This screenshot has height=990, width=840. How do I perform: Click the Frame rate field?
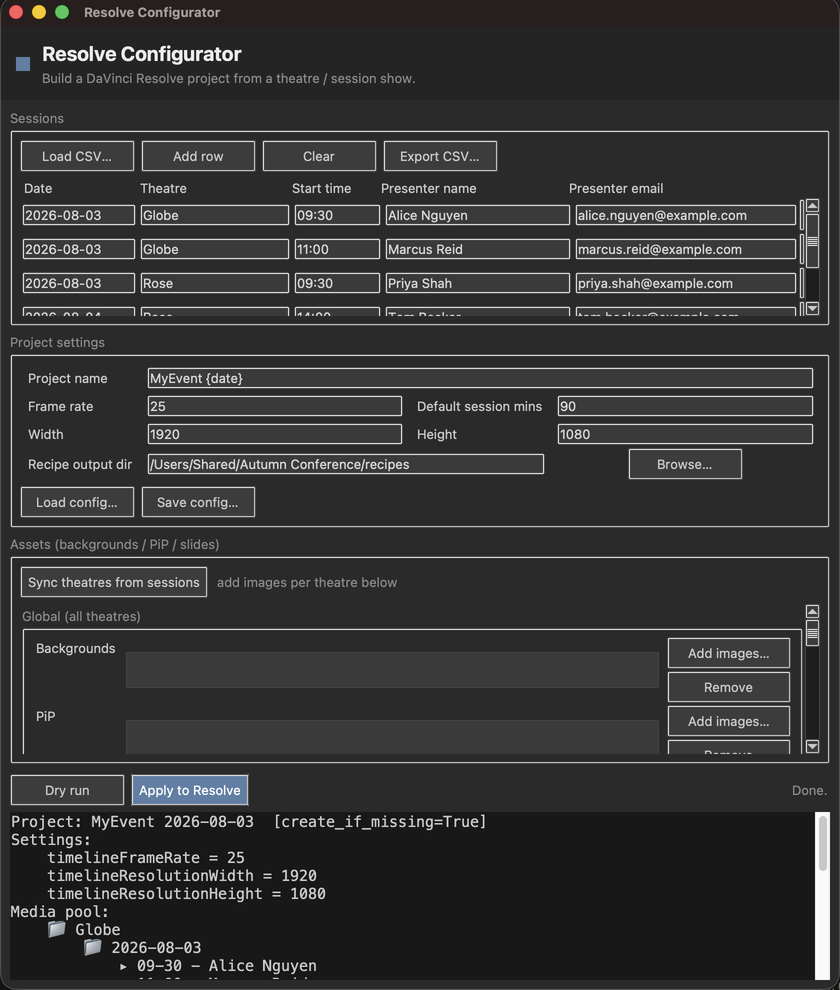[275, 406]
